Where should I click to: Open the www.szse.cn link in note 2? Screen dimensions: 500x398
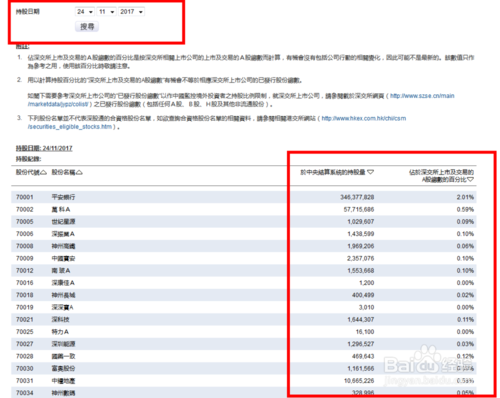click(422, 96)
